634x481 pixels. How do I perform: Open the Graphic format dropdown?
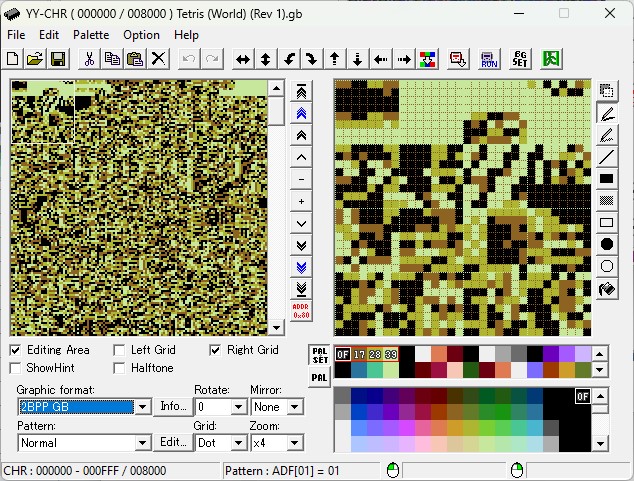[142, 407]
